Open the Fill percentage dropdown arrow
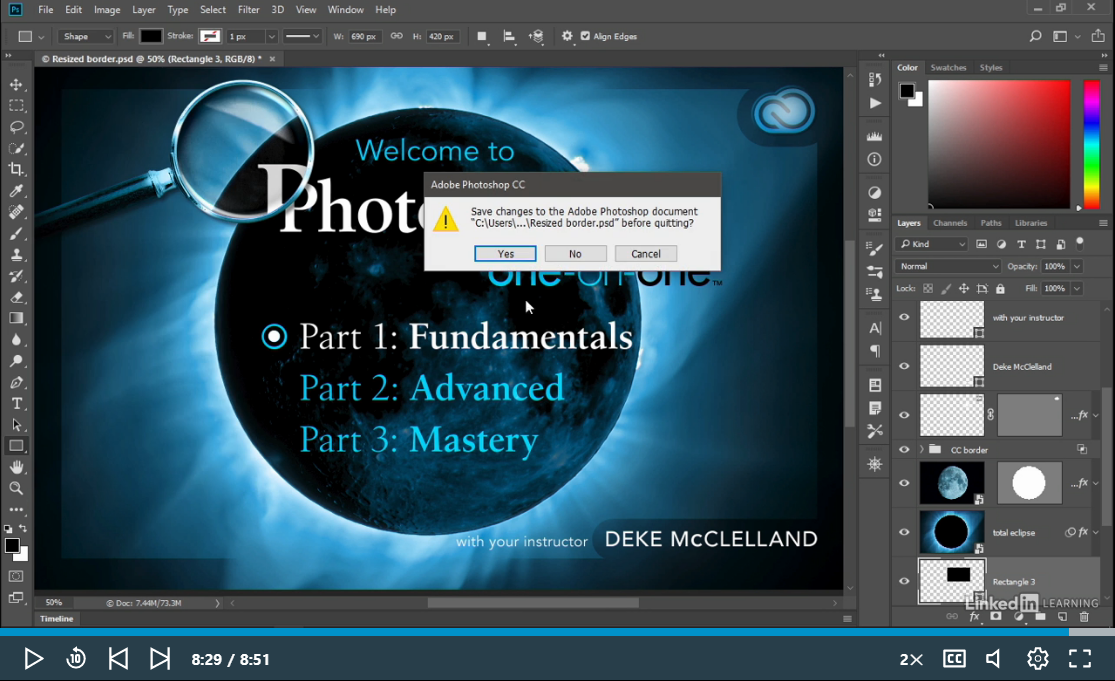This screenshot has height=681, width=1115. 1077,289
